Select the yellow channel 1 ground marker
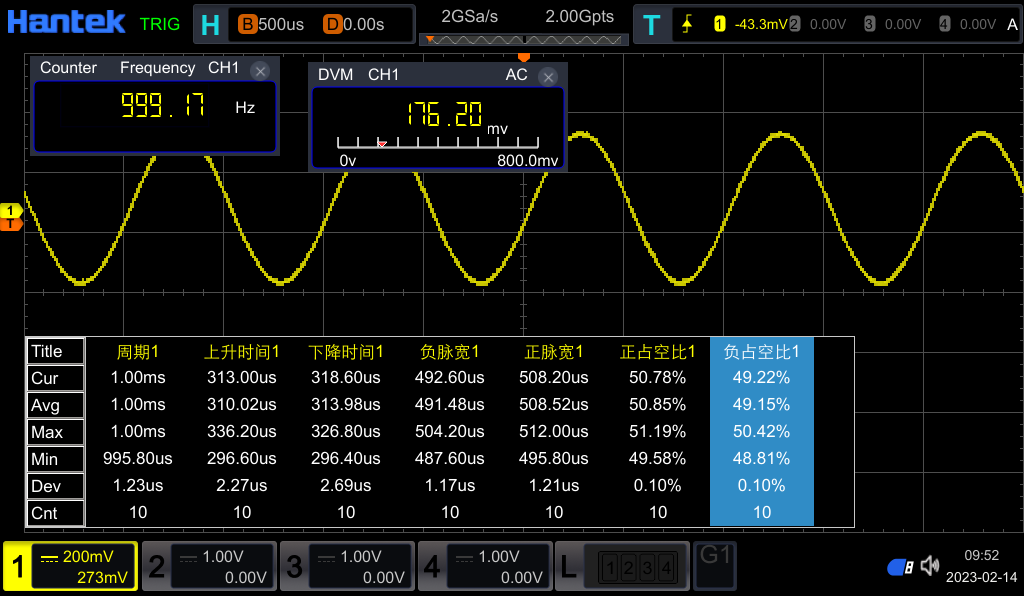1024x596 pixels. point(11,211)
